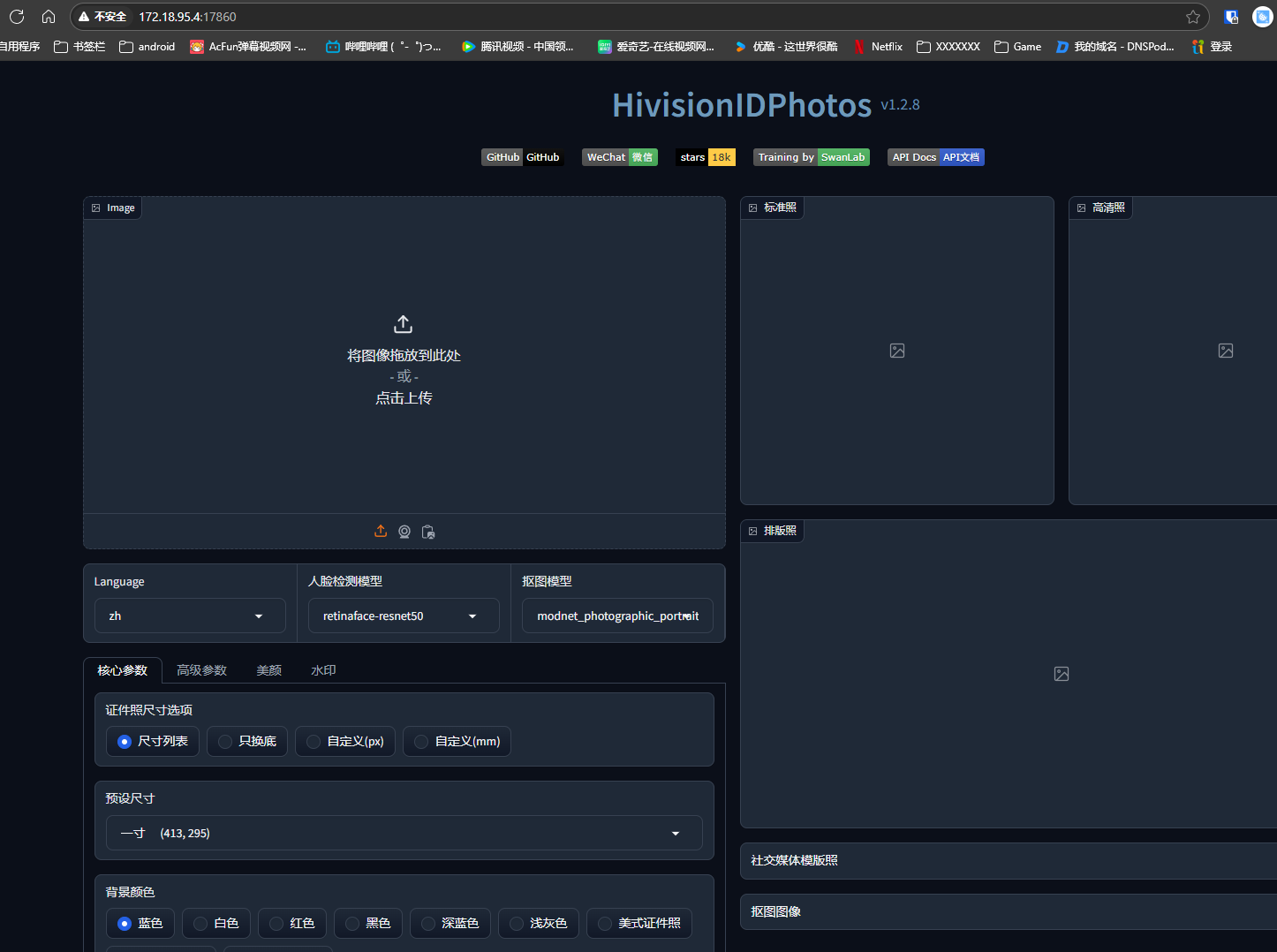Choose 红色 background color
The width and height of the screenshot is (1277, 952).
coord(292,924)
